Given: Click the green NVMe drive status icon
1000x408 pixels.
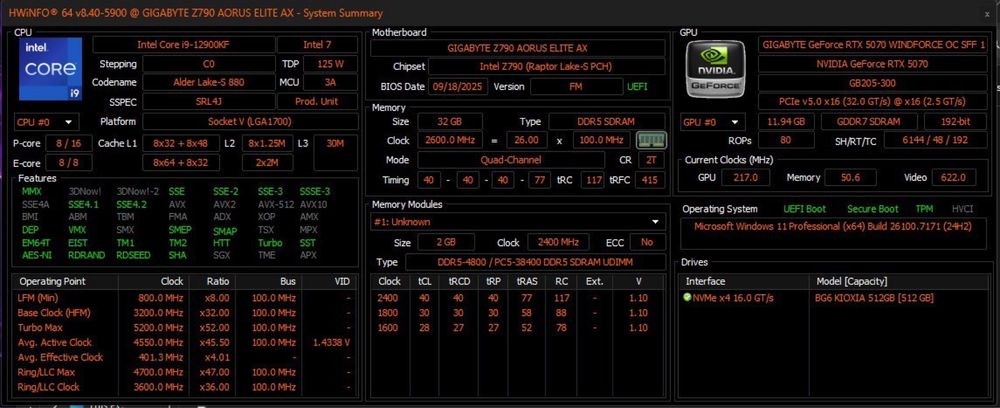Looking at the screenshot, I should (x=687, y=298).
